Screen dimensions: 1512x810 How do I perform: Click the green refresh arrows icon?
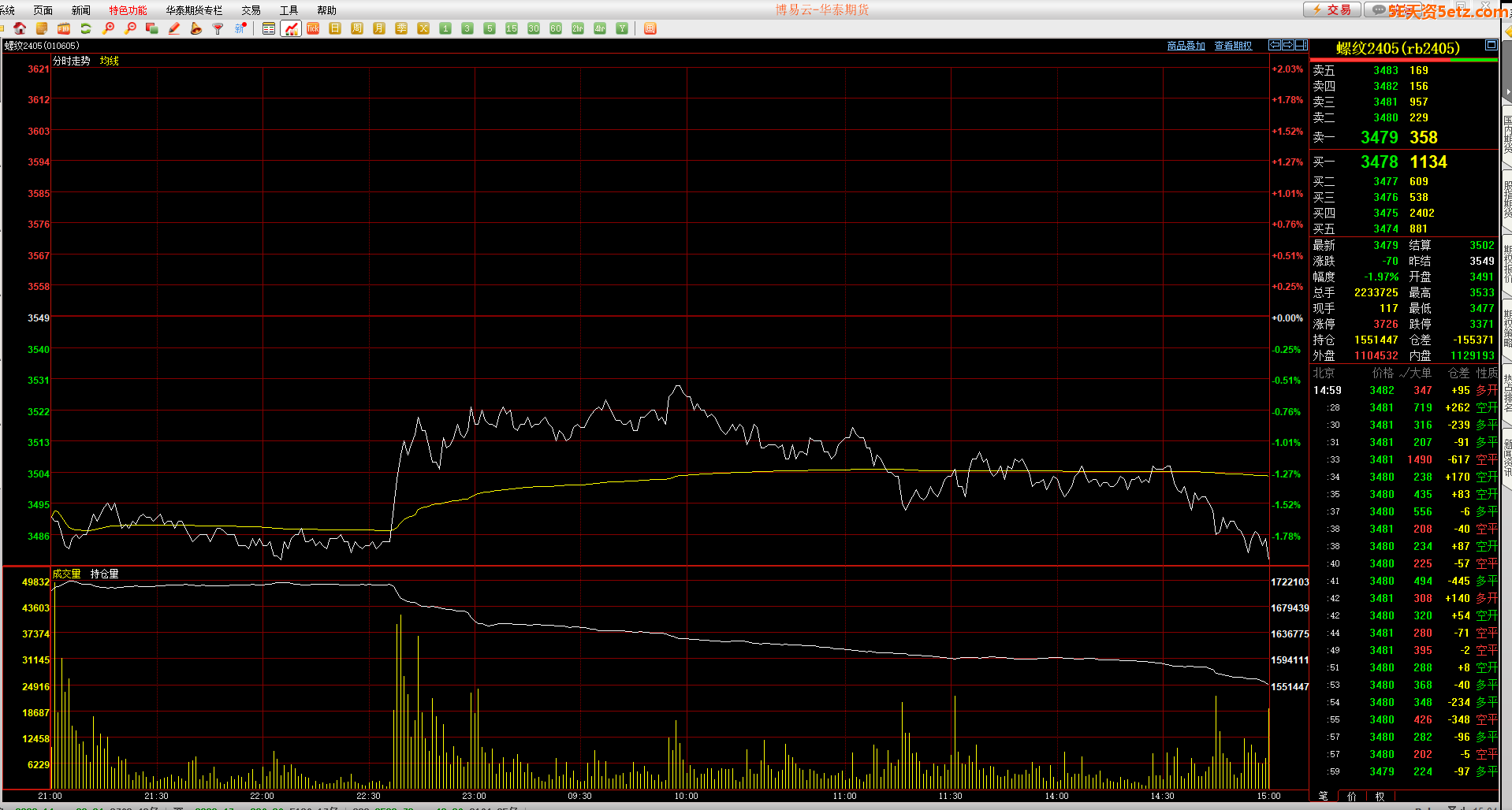[86, 28]
